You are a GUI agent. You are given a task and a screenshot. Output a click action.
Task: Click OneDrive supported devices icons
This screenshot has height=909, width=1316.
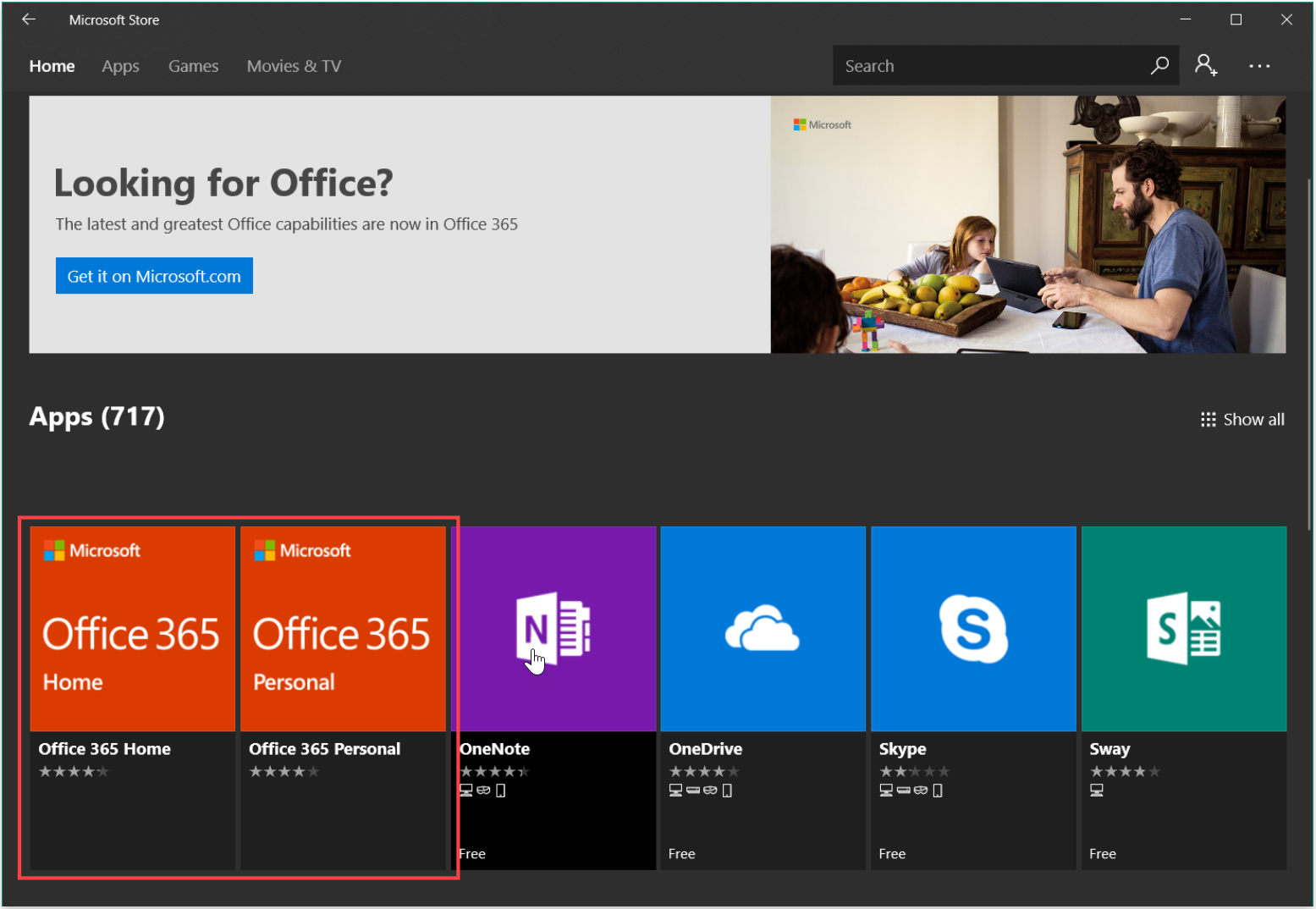point(701,791)
